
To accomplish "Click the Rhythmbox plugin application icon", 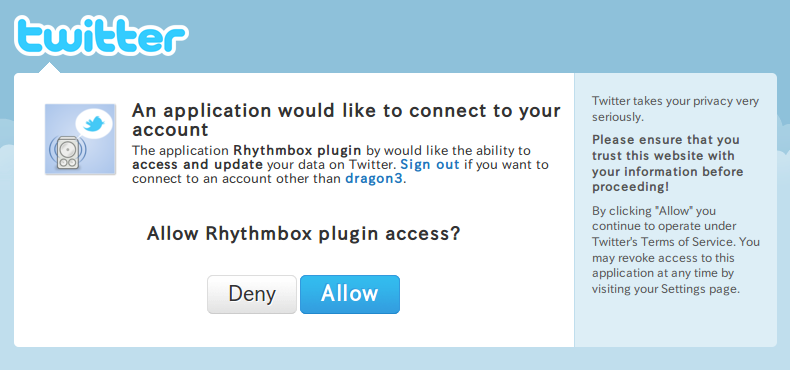I will click(x=81, y=139).
